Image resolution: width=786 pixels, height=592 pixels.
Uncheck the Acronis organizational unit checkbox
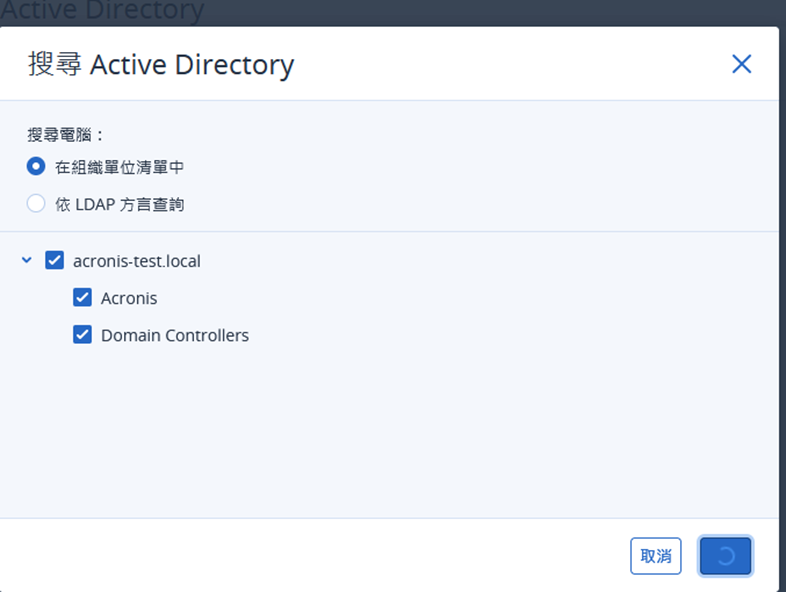click(x=82, y=297)
